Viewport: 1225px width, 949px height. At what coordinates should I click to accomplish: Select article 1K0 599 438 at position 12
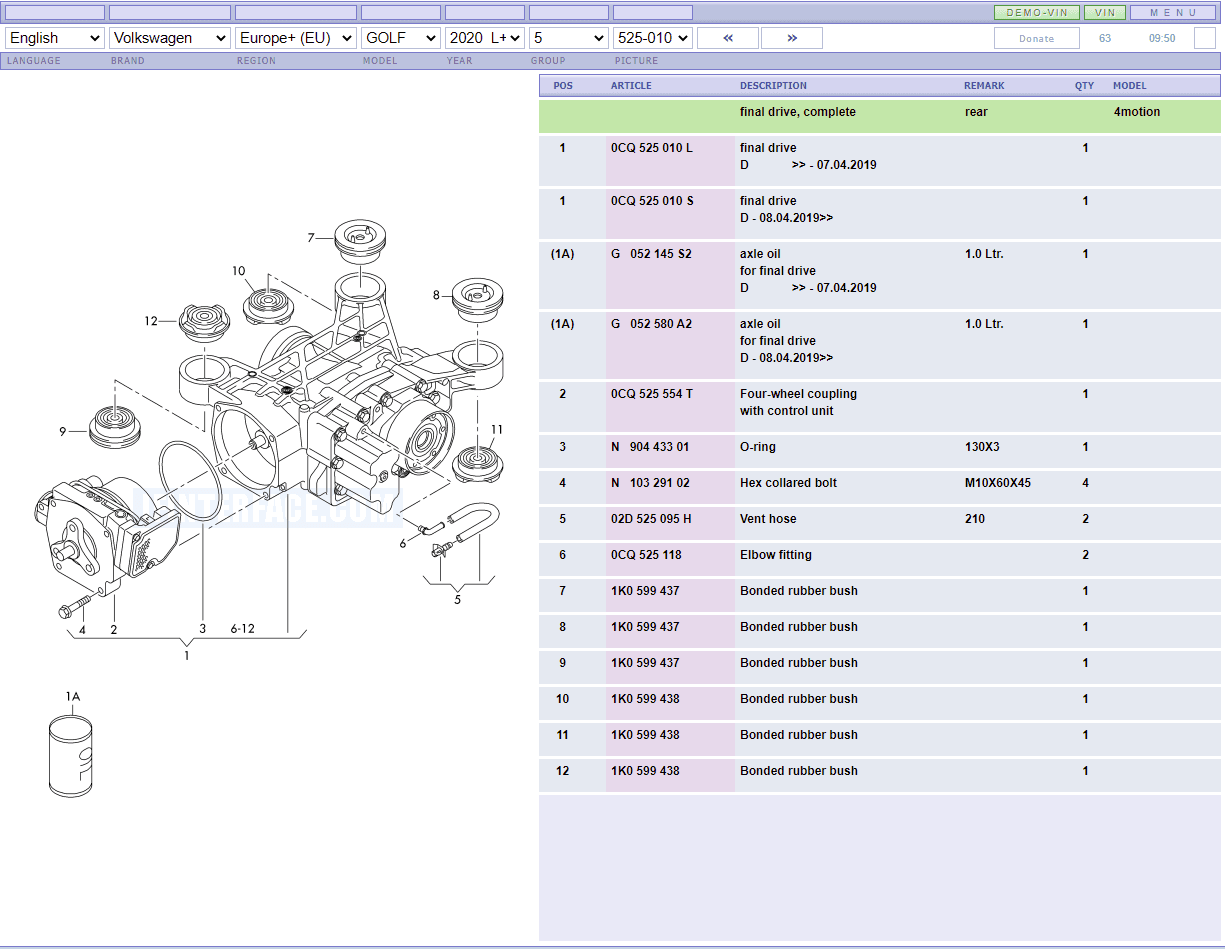tap(645, 771)
